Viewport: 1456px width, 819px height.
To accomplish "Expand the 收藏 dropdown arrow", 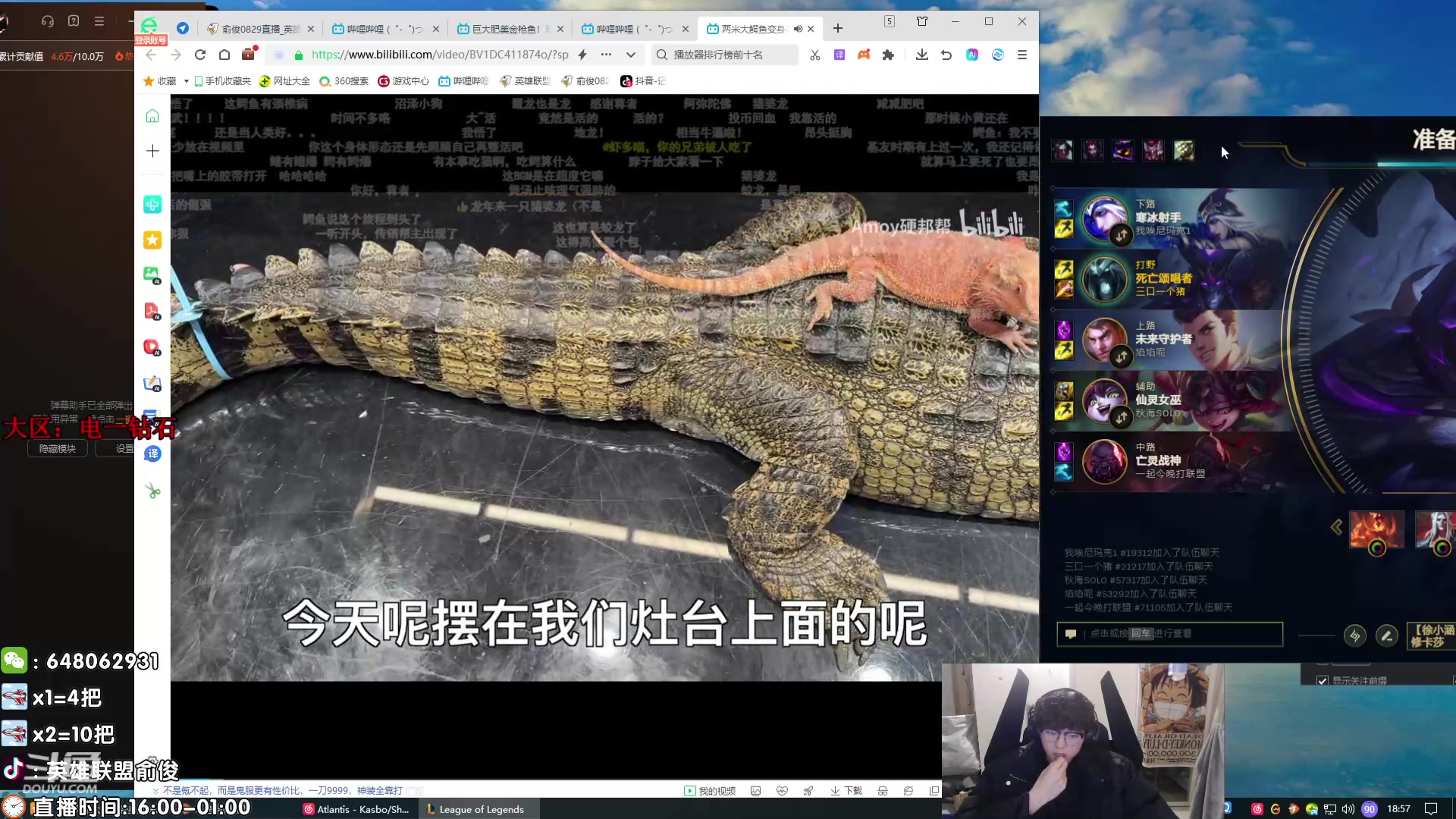I will pos(186,81).
